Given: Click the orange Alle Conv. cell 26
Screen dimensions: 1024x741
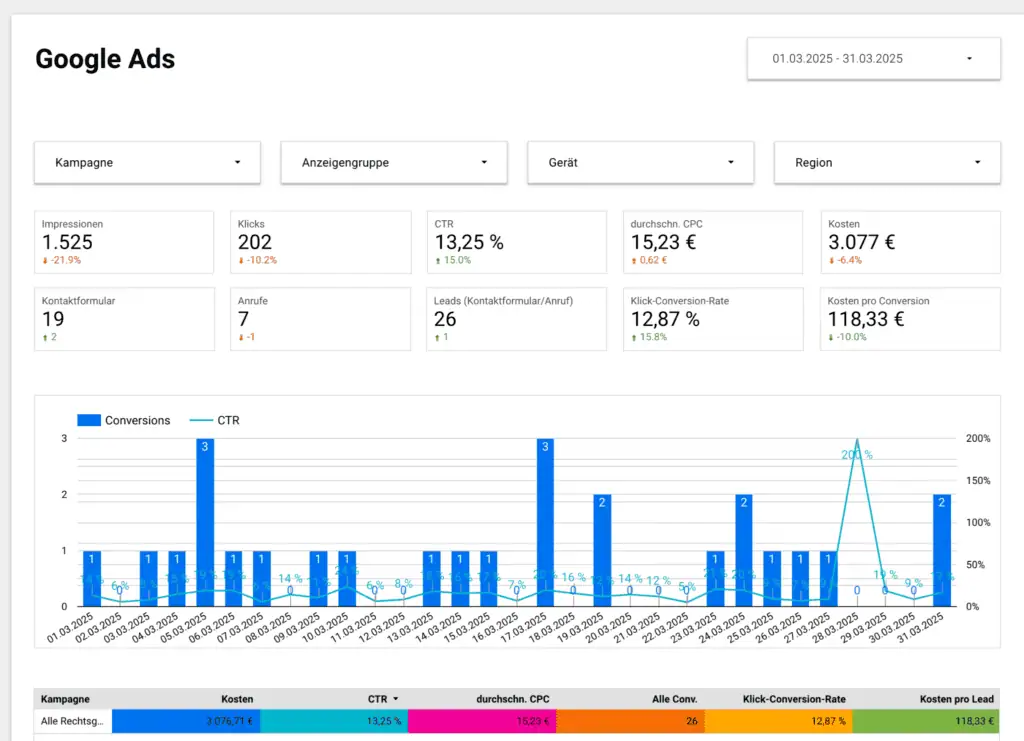Looking at the screenshot, I should (x=630, y=721).
